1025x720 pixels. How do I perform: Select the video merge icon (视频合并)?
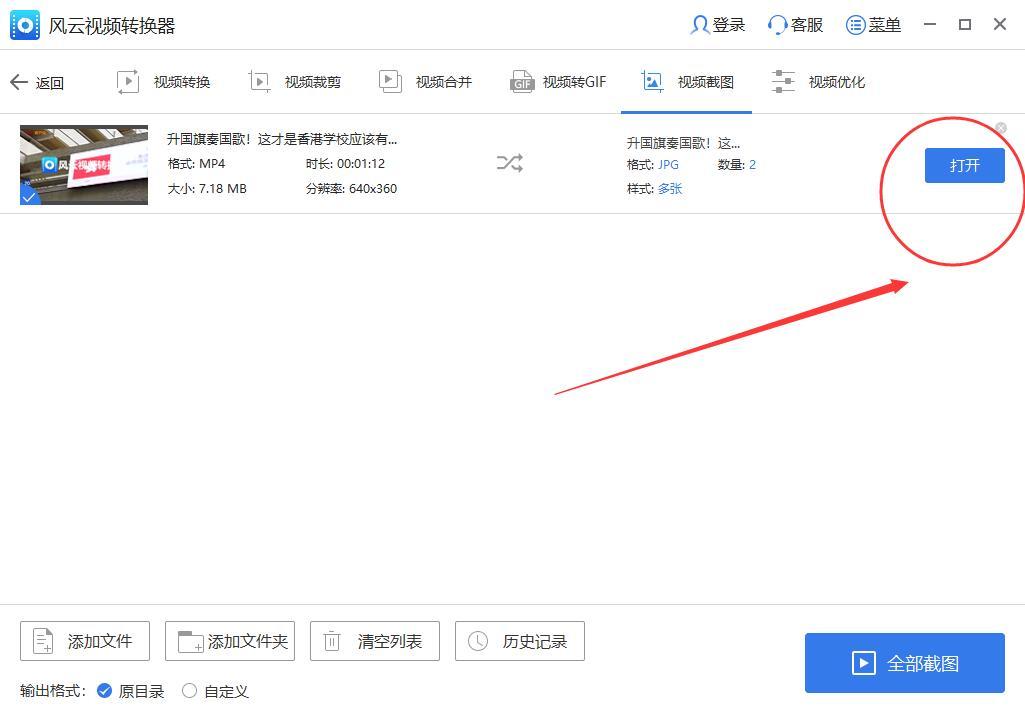[390, 82]
